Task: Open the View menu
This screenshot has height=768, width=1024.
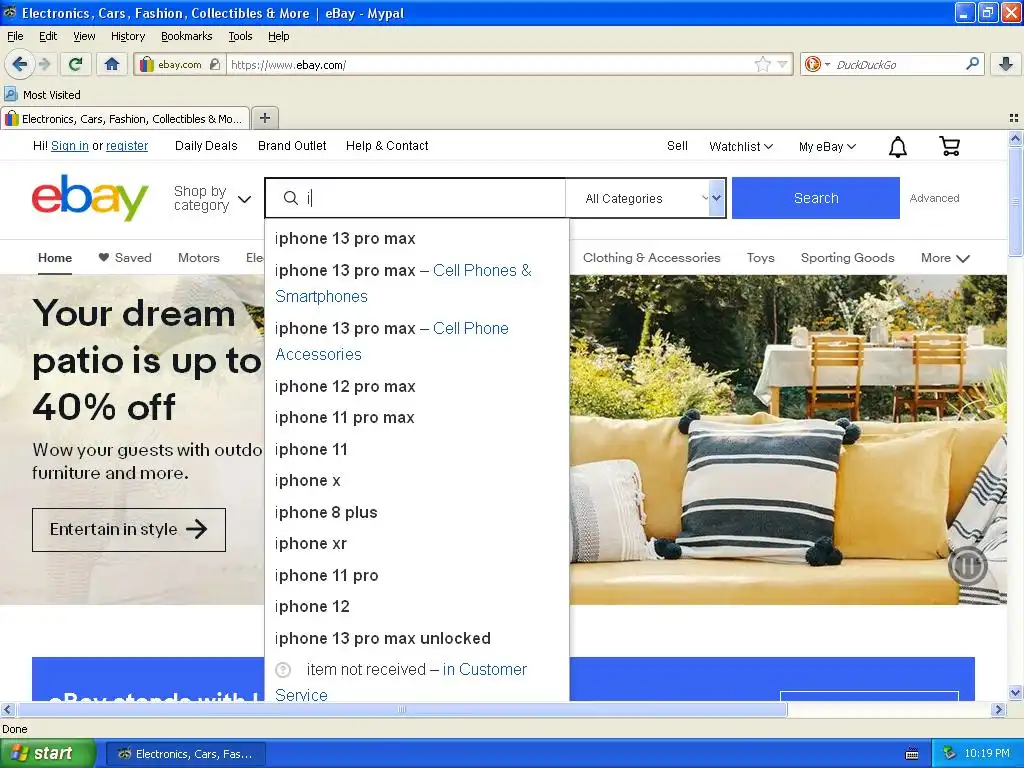Action: (84, 36)
